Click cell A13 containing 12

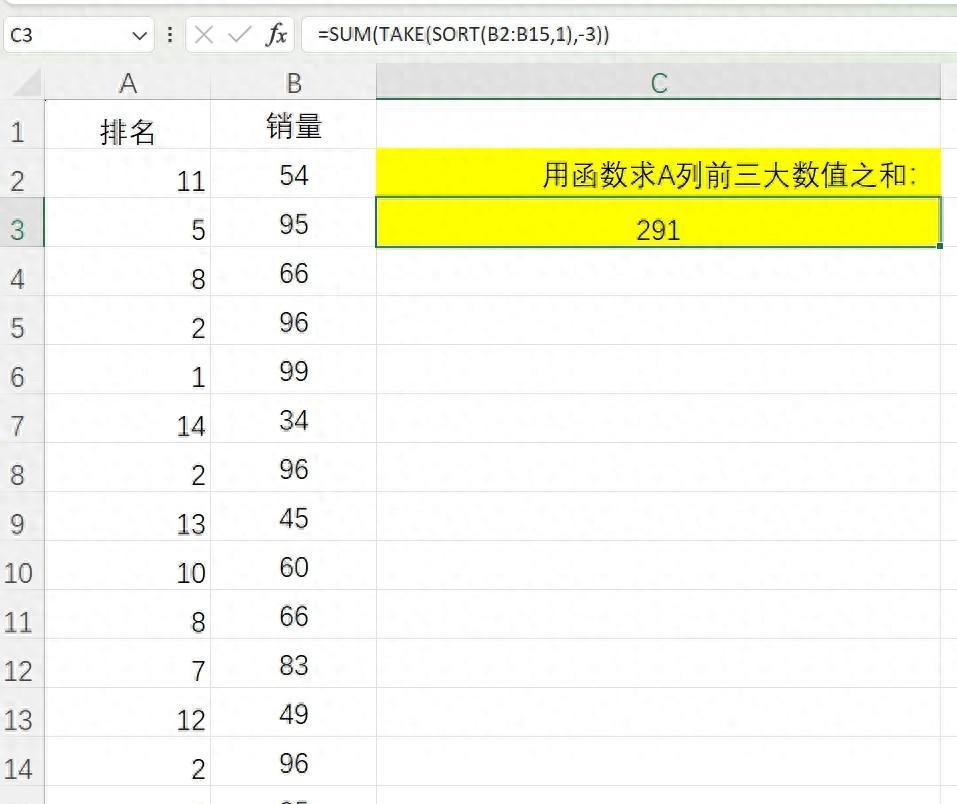coord(128,712)
